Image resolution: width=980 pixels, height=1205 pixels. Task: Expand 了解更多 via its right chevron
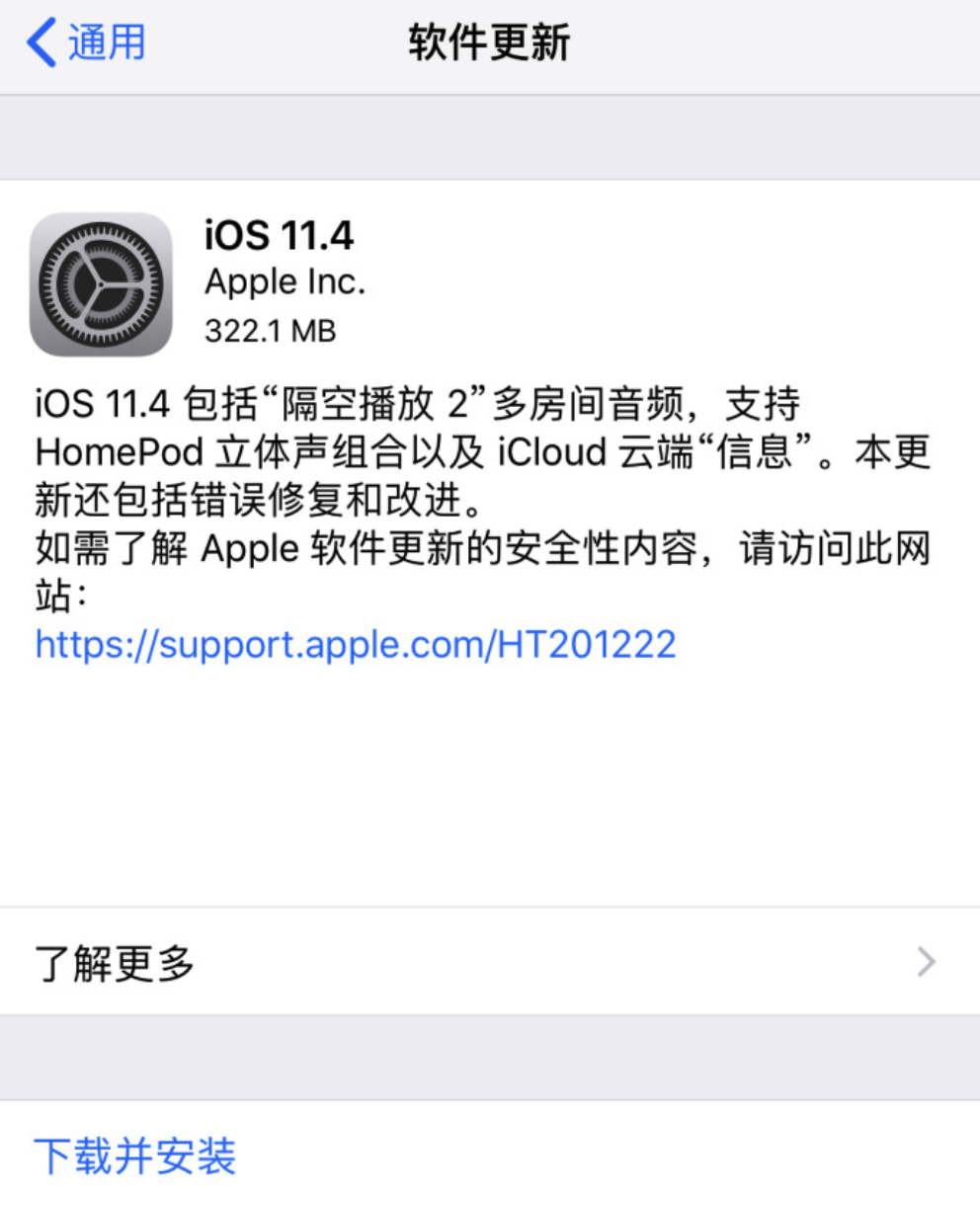926,962
